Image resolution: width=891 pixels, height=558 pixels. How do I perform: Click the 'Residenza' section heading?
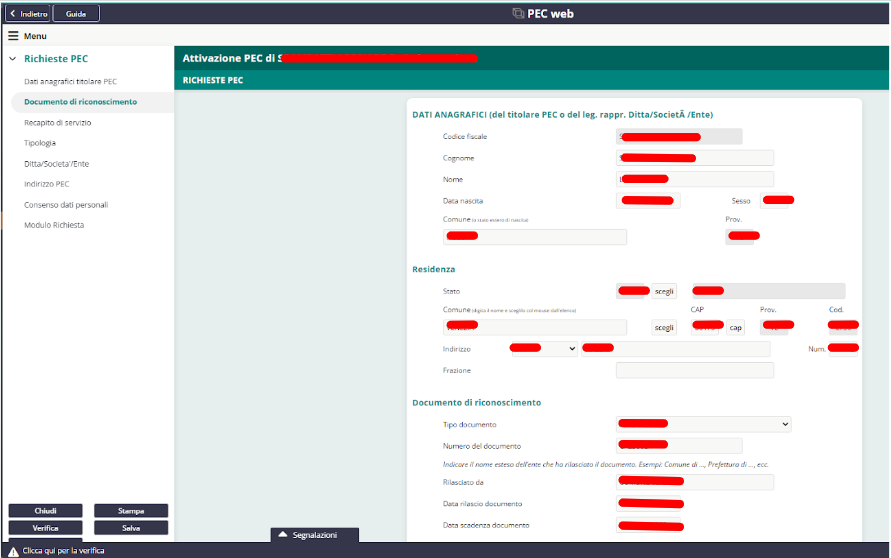[x=434, y=269]
